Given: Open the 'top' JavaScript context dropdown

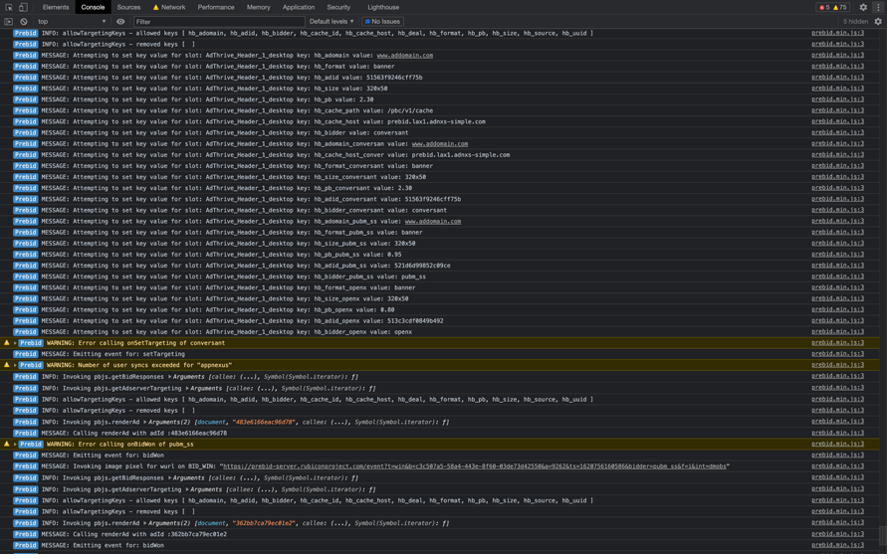Looking at the screenshot, I should click(72, 21).
